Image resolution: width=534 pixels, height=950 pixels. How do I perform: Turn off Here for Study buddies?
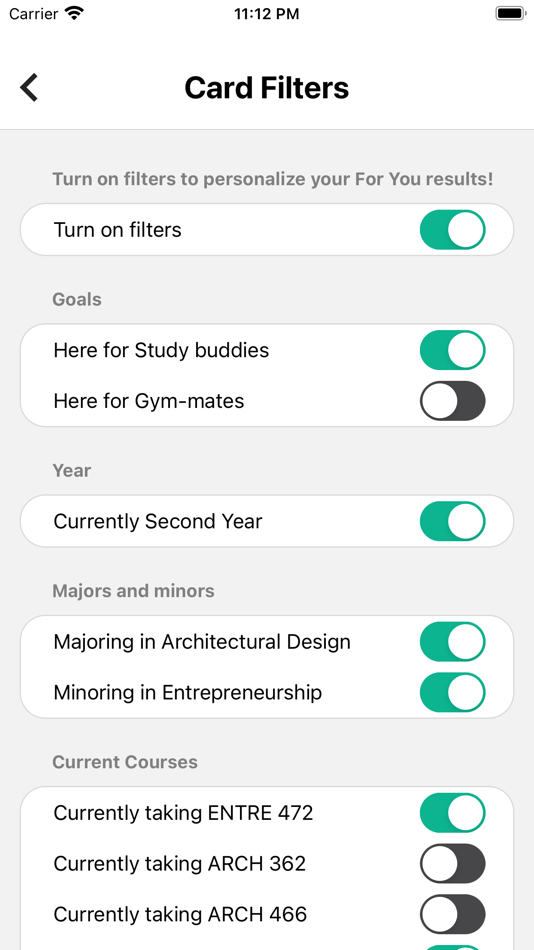453,350
